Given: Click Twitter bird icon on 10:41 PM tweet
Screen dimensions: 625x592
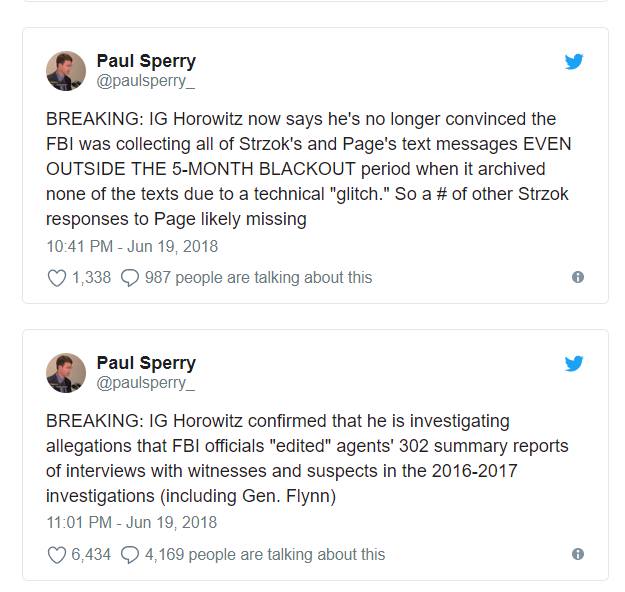Looking at the screenshot, I should 573,61.
